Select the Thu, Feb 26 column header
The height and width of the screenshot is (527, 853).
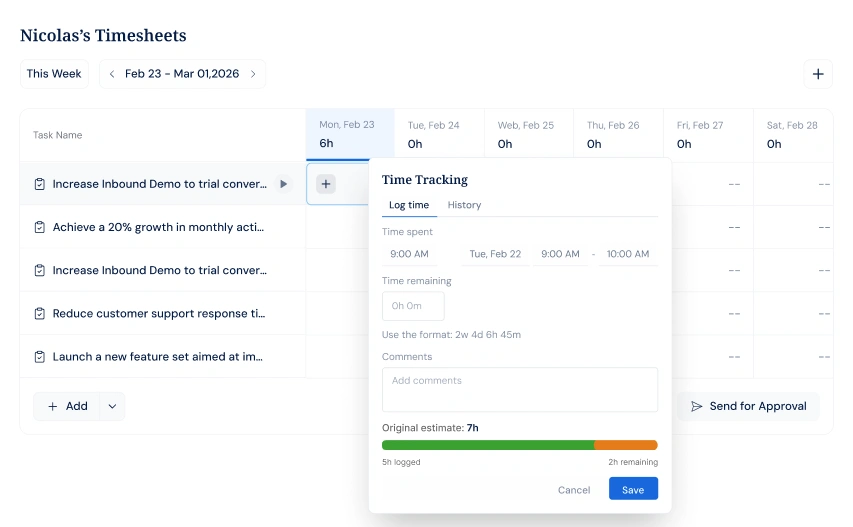tap(619, 134)
